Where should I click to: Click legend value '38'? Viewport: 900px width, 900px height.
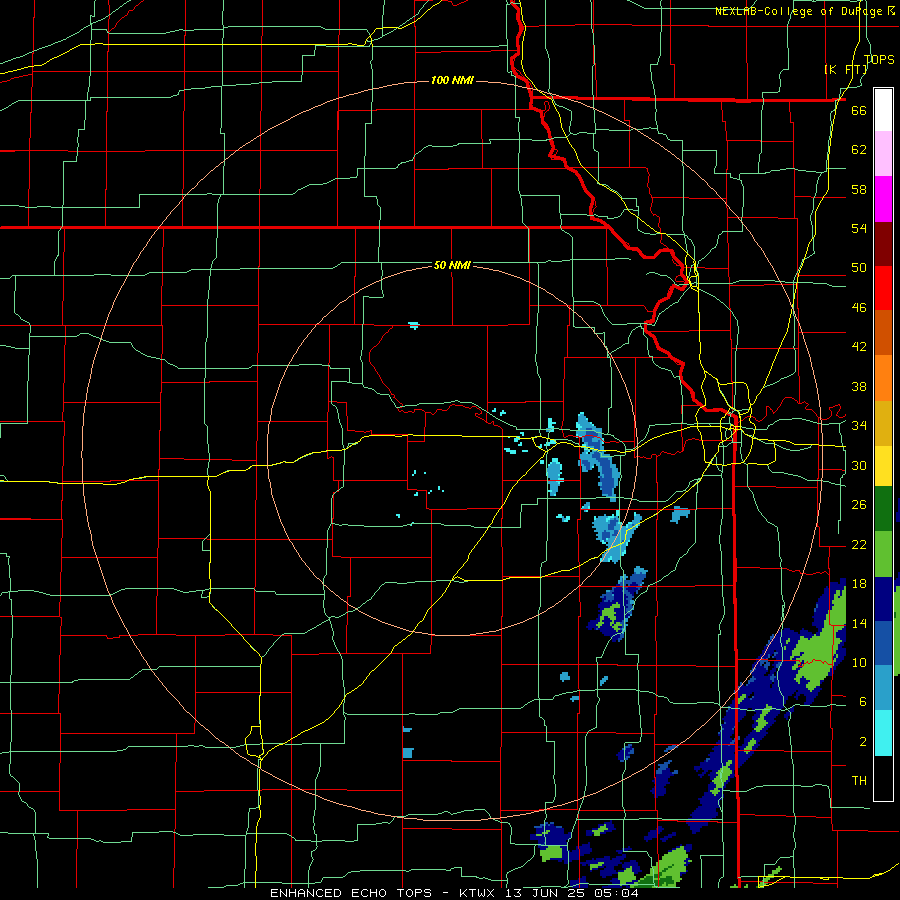click(x=859, y=386)
